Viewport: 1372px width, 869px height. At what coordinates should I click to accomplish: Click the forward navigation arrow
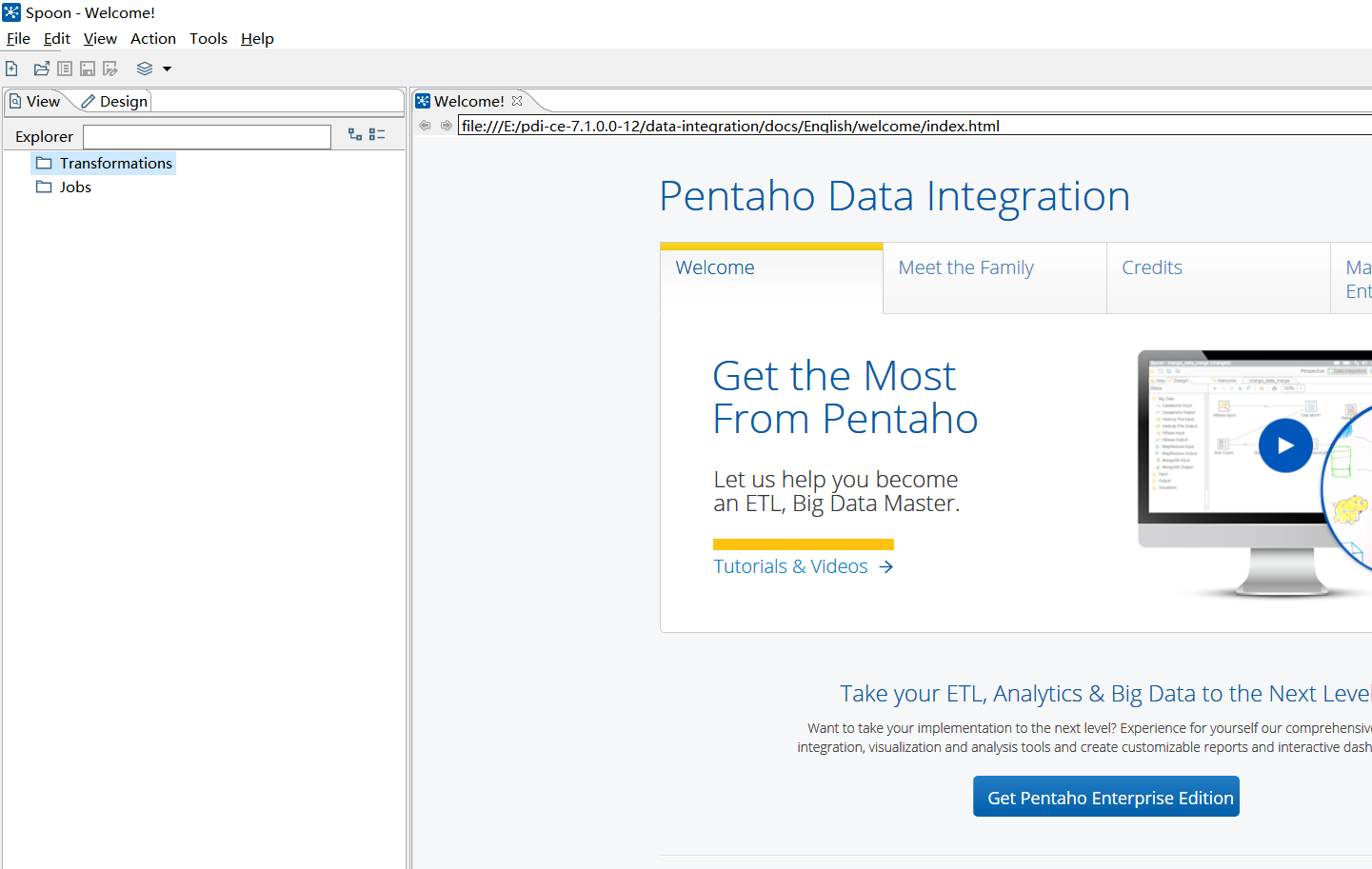pyautogui.click(x=446, y=125)
